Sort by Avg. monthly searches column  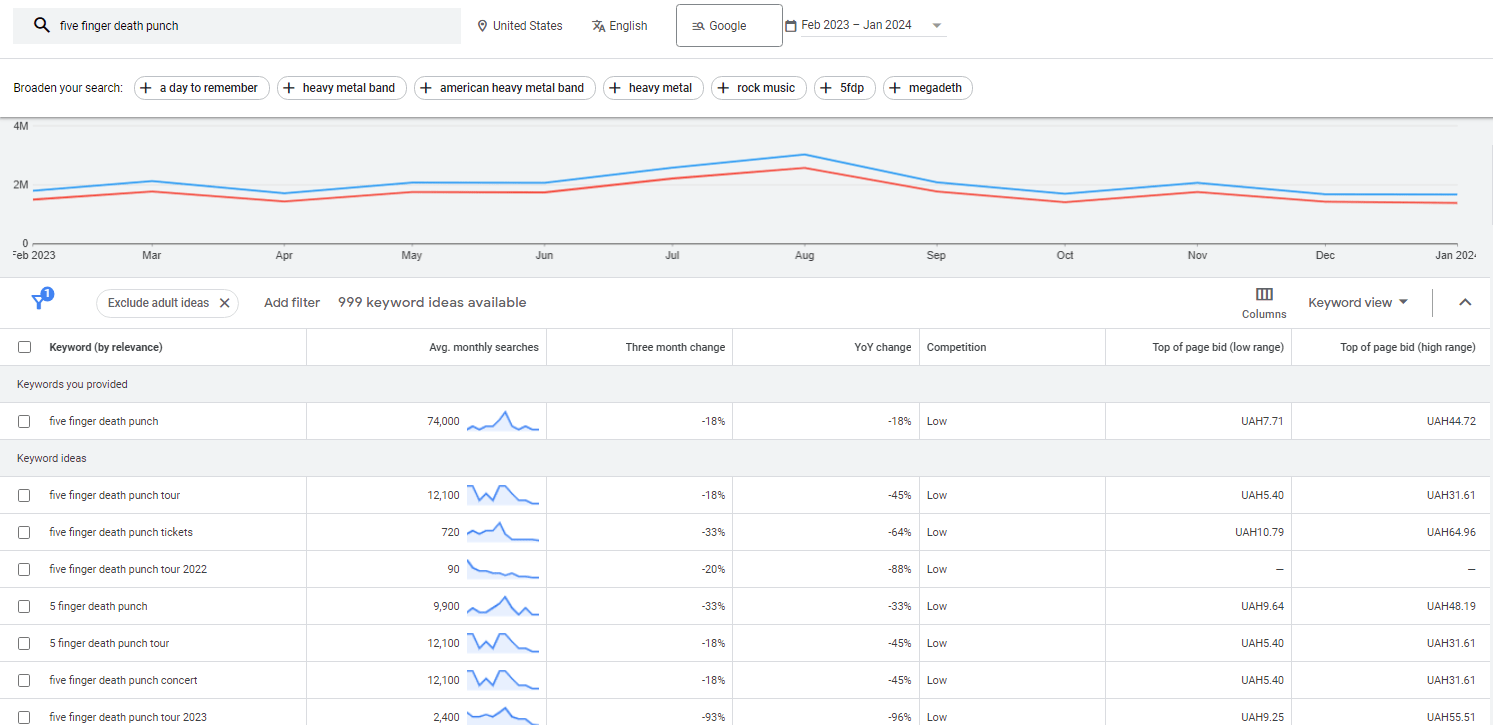[x=484, y=347]
